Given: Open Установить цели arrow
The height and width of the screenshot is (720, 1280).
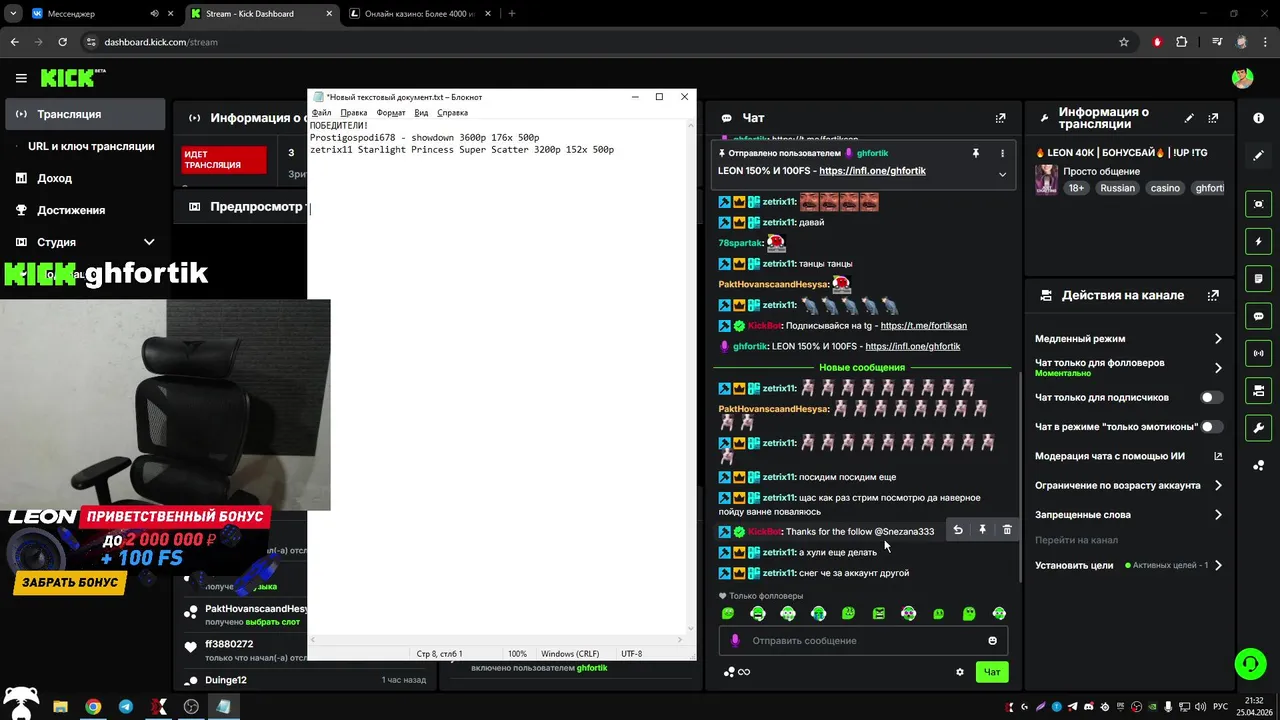Looking at the screenshot, I should pos(1218,565).
